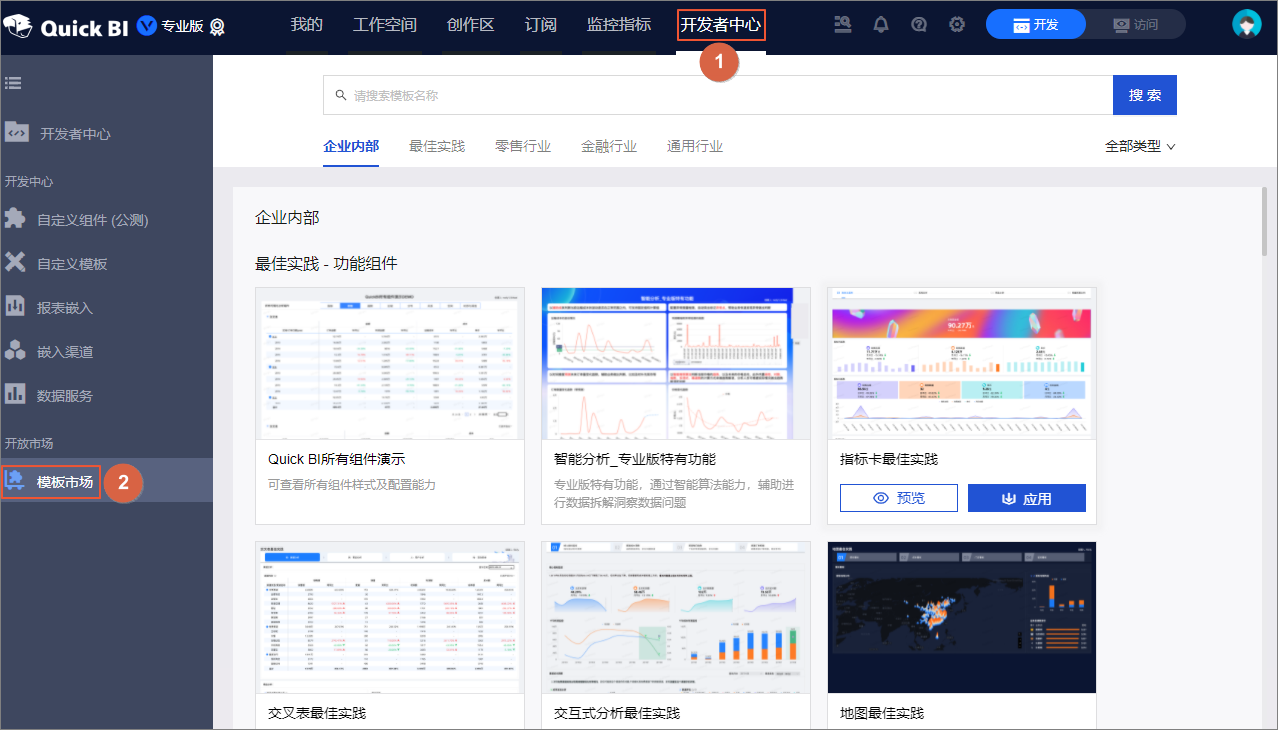The height and width of the screenshot is (730, 1278).
Task: Click the hexagons icon for 嵌入渠道
Action: click(15, 351)
